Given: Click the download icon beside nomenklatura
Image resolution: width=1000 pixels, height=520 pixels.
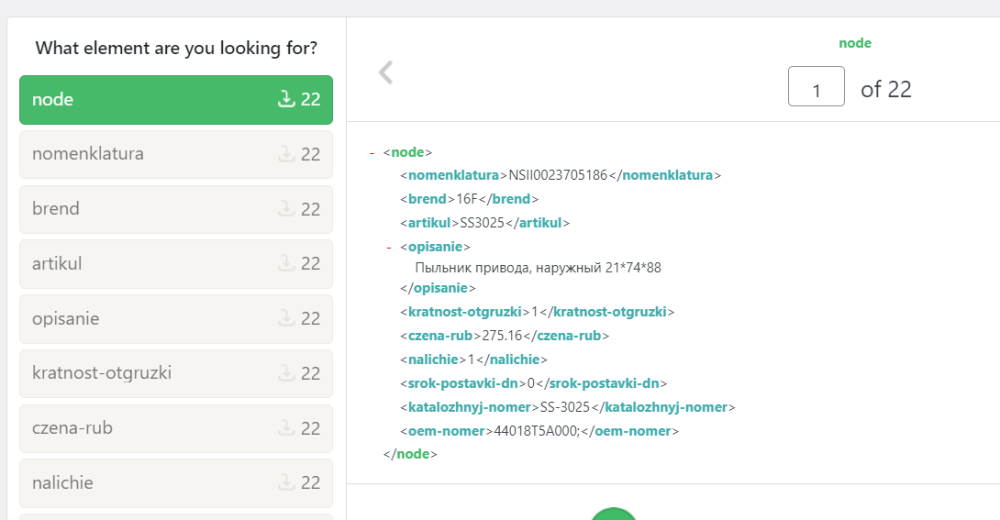Looking at the screenshot, I should click(286, 154).
